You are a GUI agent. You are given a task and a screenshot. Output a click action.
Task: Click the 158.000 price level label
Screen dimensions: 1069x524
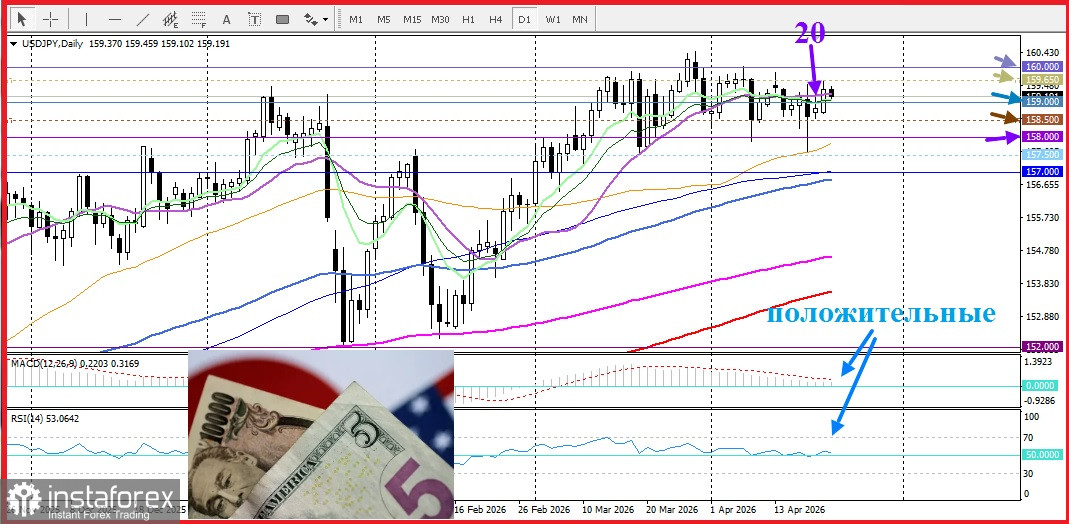(1043, 137)
